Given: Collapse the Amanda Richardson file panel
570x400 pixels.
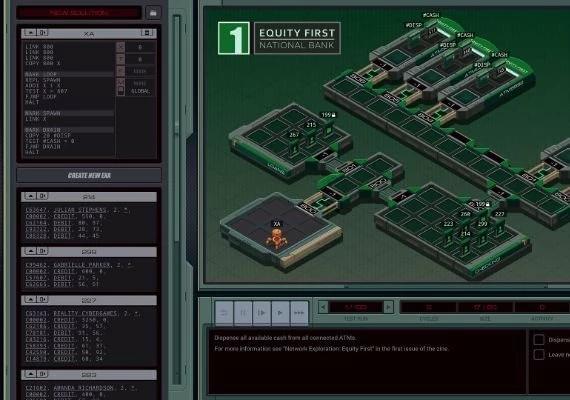Looking at the screenshot, I should click(x=31, y=374).
